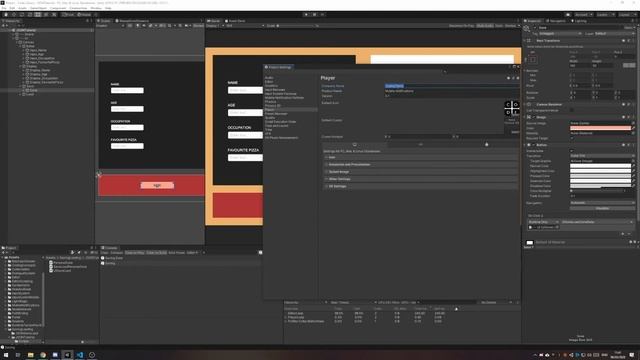The width and height of the screenshot is (640, 360).
Task: Click the Step frame button in toolbar
Action: point(322,14)
